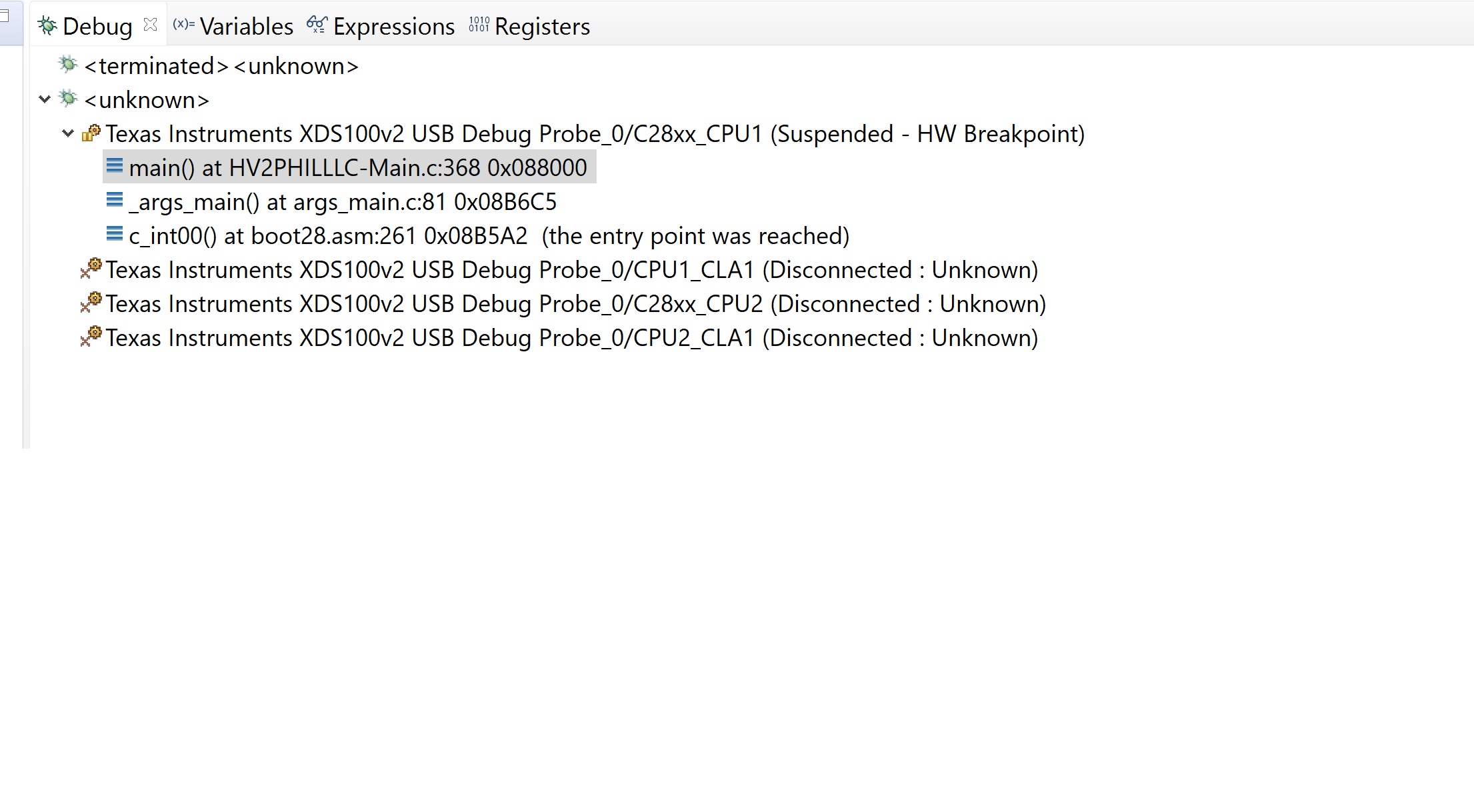This screenshot has width=1474, height=812.
Task: Click the Debug tab bug icon
Action: pyautogui.click(x=47, y=26)
